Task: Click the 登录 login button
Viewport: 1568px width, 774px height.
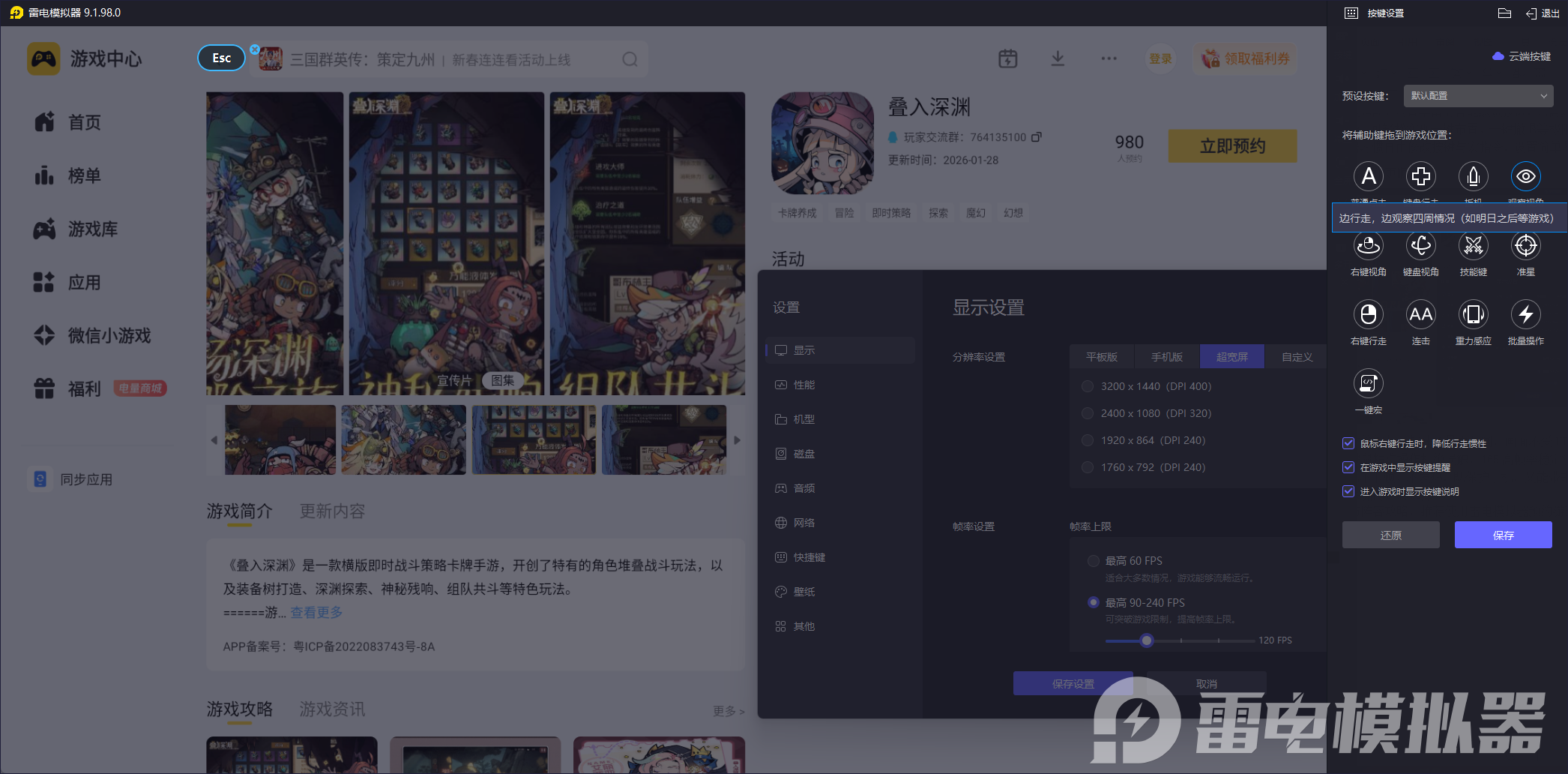Action: (1160, 58)
